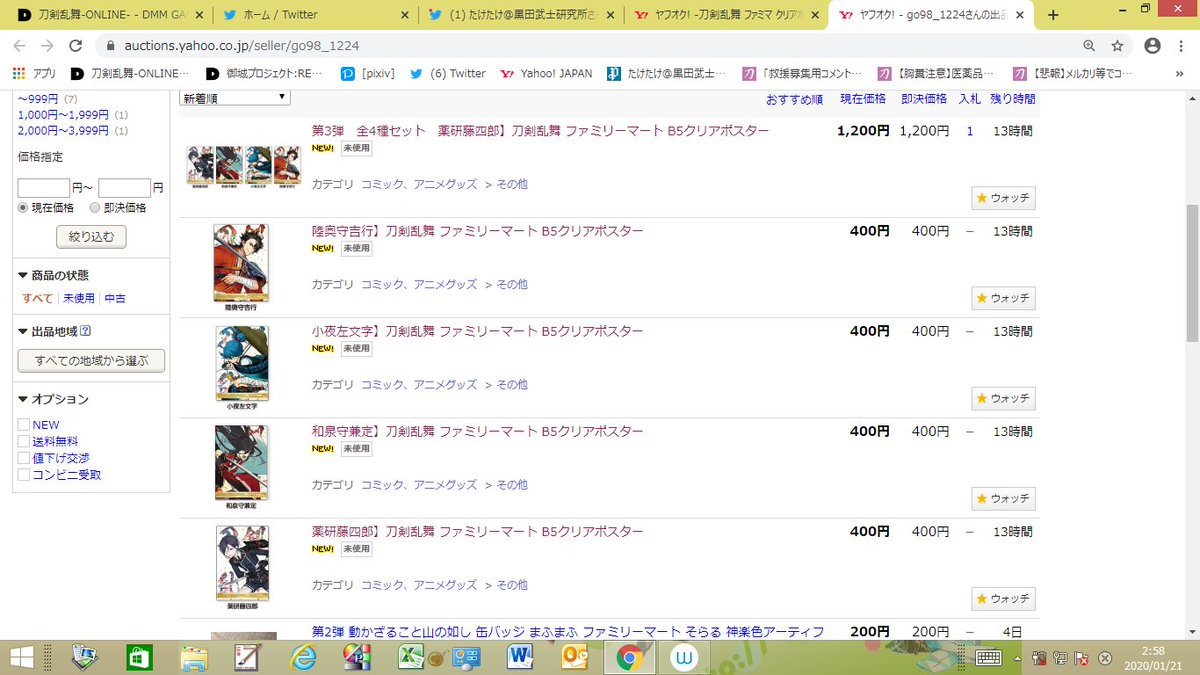Open the 薬研藤四郎】刀剣乱舞 single poster listing
This screenshot has width=1200, height=675.
click(477, 531)
